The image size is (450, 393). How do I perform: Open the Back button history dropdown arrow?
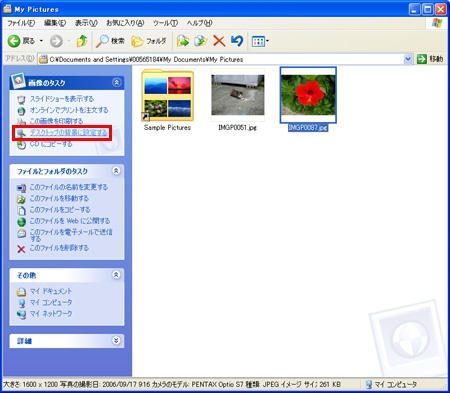(41, 41)
